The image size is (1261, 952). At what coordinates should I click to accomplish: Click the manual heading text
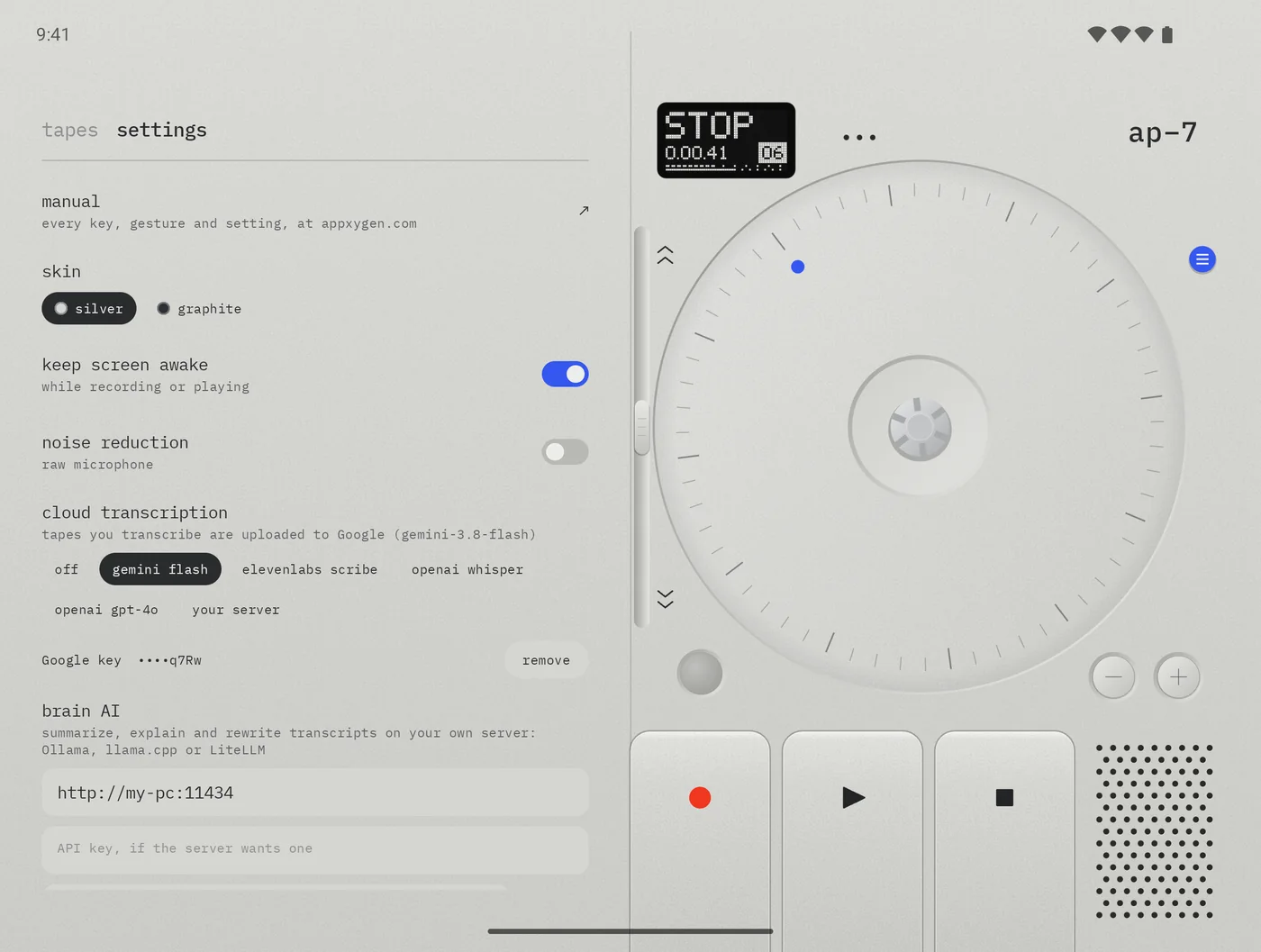[x=71, y=202]
